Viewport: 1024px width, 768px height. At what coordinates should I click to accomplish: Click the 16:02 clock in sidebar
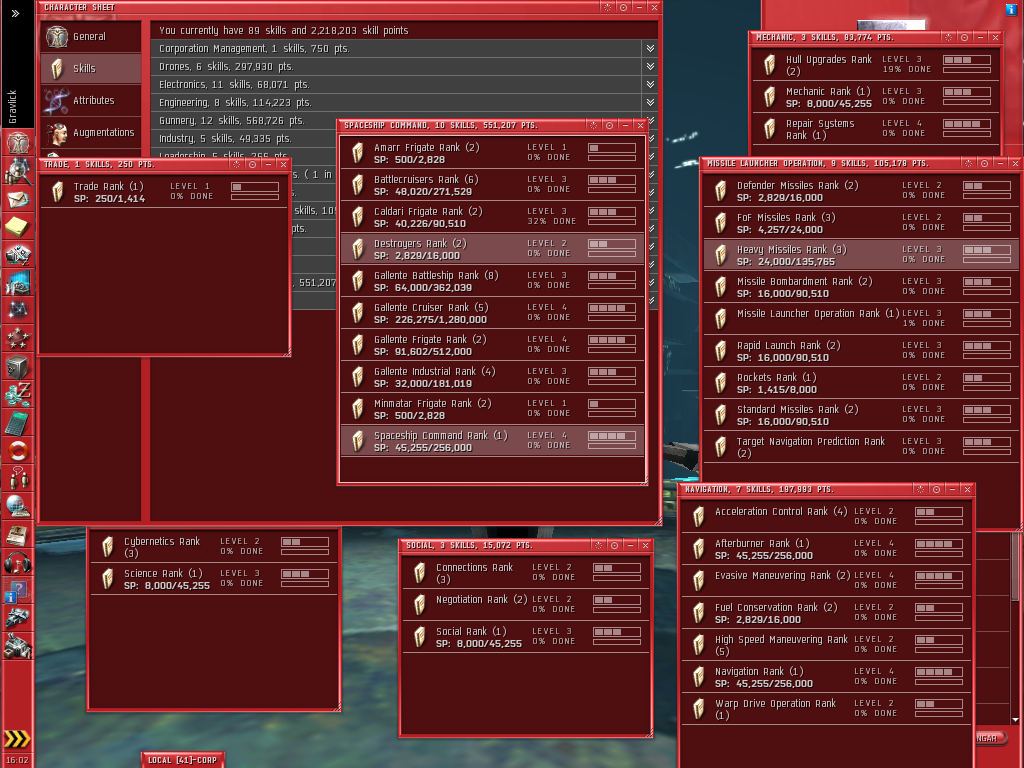(x=17, y=760)
